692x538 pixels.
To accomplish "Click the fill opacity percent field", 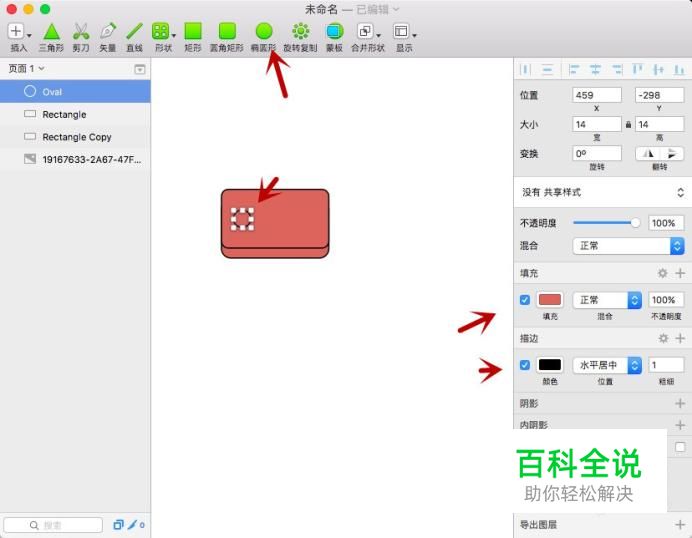I will (x=666, y=300).
